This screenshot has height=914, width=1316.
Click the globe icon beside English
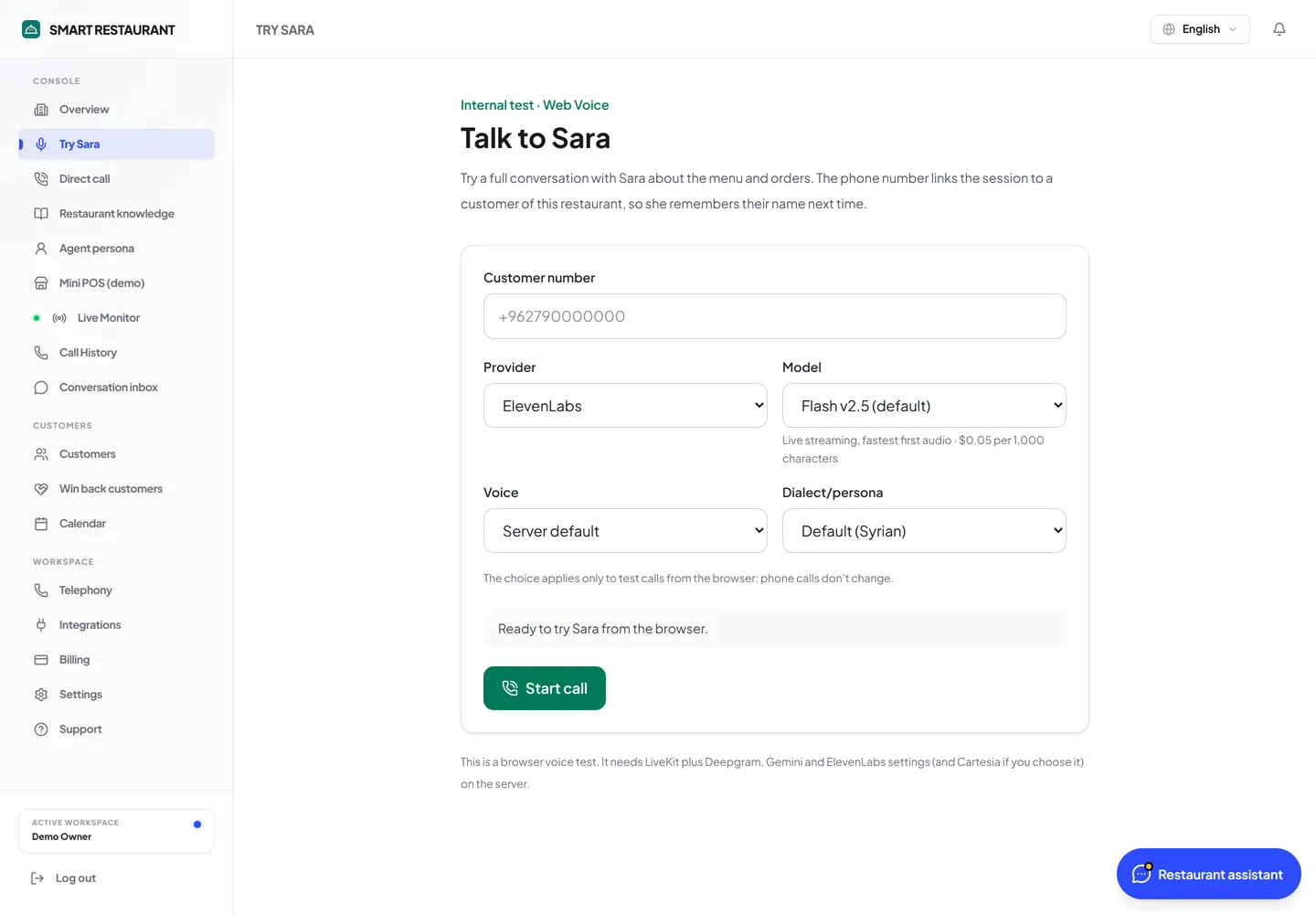pos(1169,29)
